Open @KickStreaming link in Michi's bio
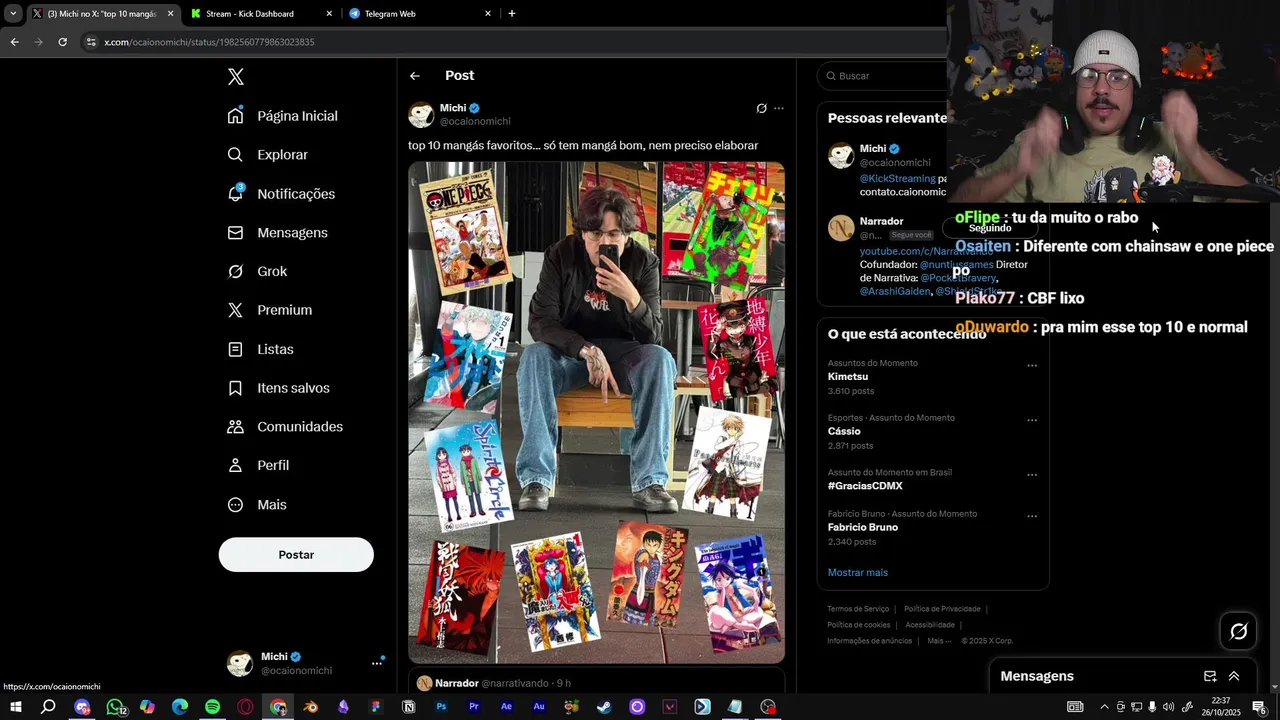This screenshot has width=1280, height=720. tap(897, 178)
